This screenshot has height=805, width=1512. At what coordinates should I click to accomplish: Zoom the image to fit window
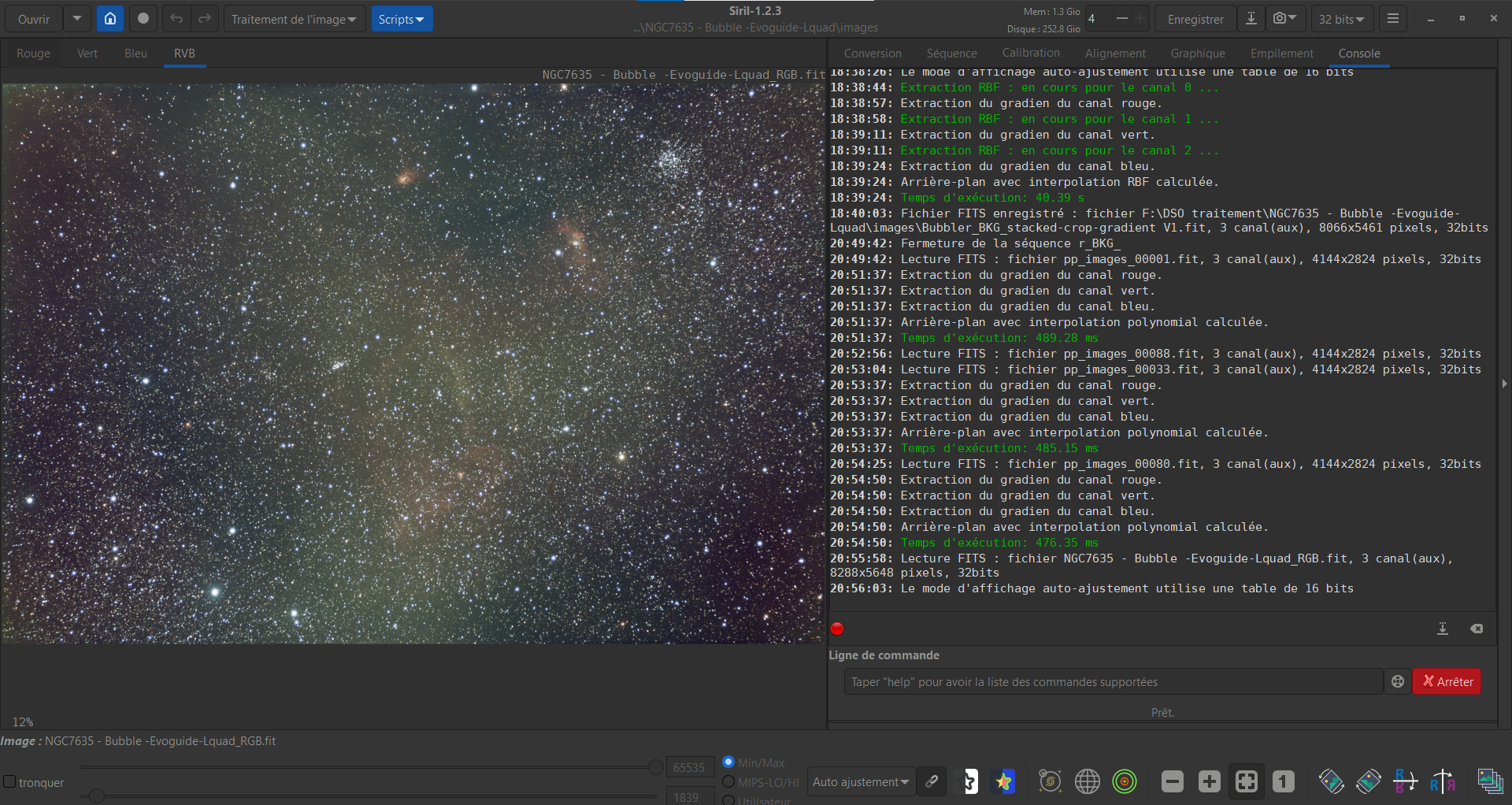pyautogui.click(x=1246, y=781)
